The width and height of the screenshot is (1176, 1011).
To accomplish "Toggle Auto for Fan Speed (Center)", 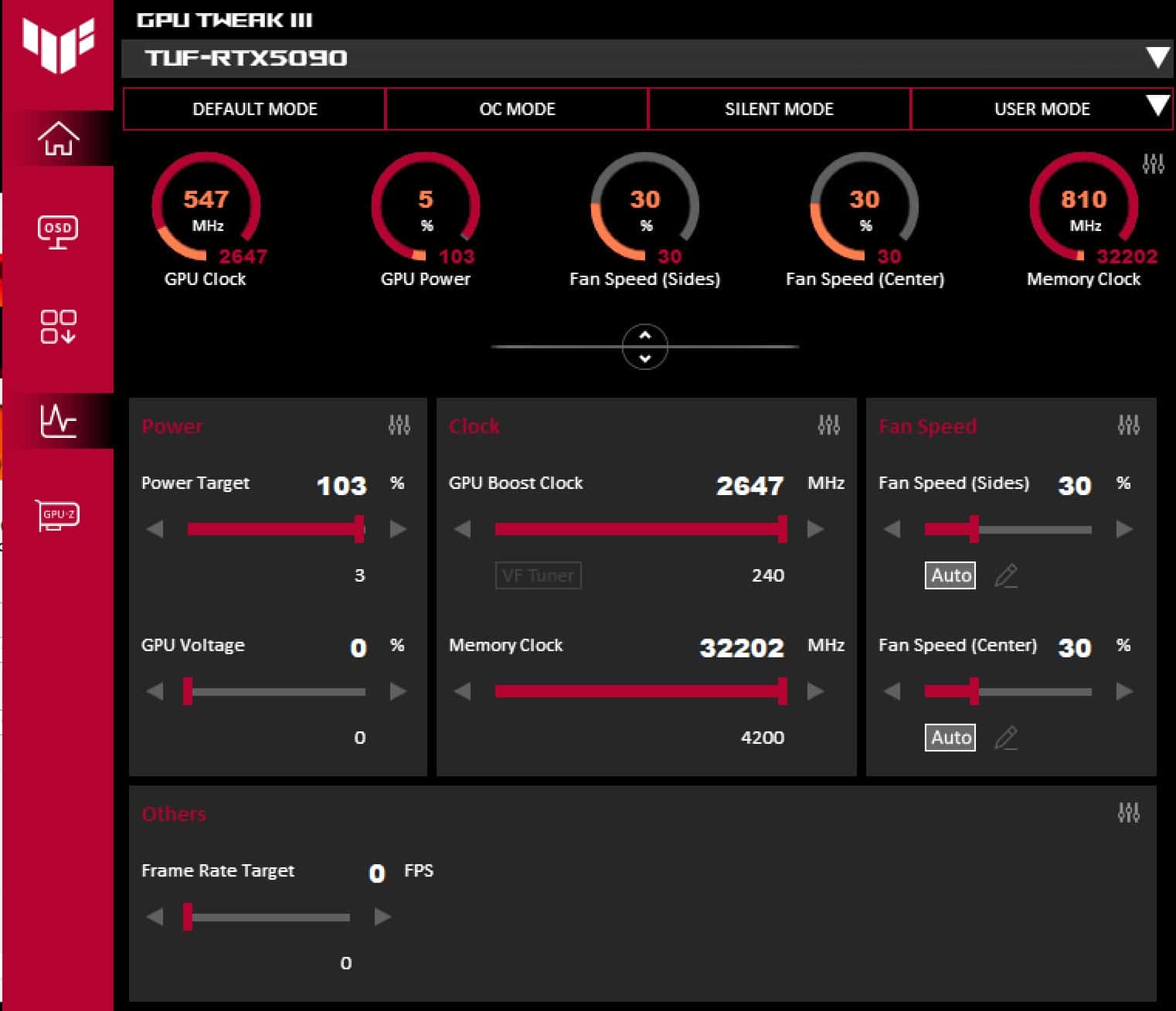I will point(950,738).
